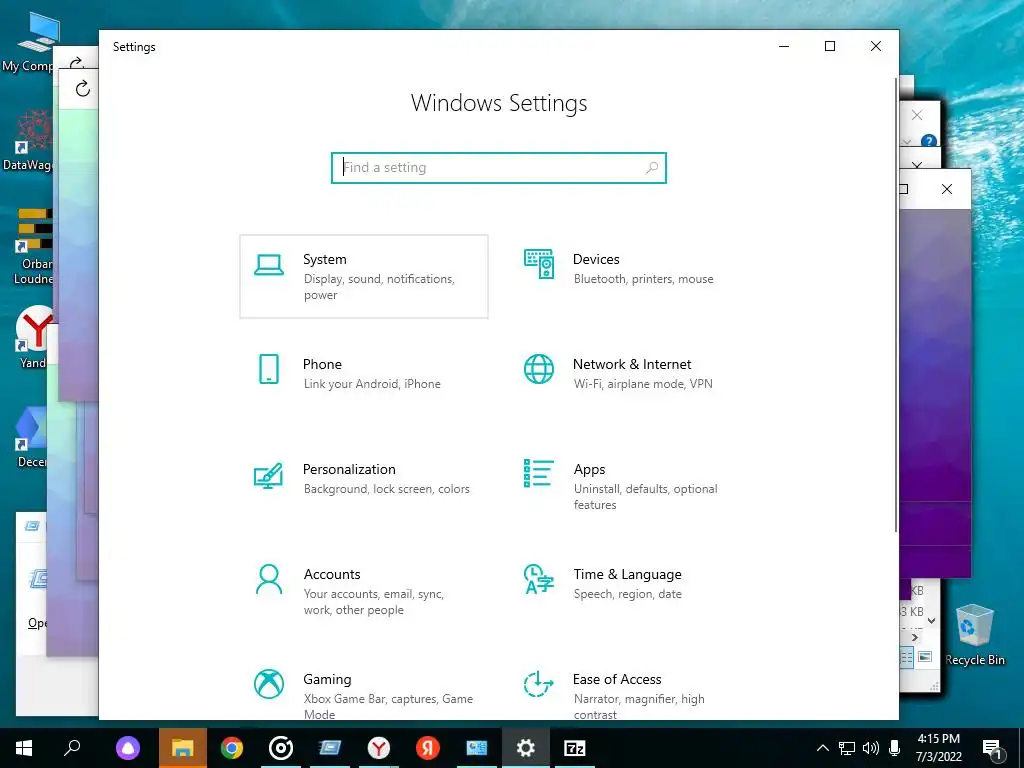Select the DataWag desktop shortcut

point(27,140)
